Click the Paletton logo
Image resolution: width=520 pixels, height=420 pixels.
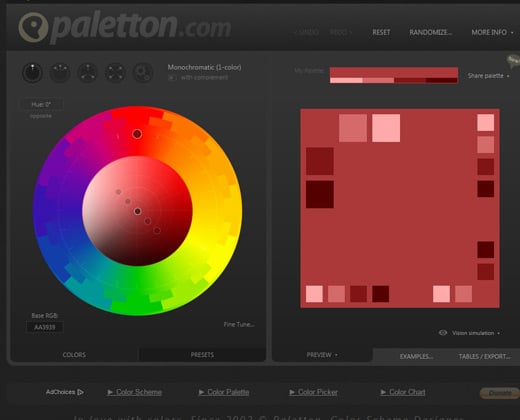[x=125, y=27]
